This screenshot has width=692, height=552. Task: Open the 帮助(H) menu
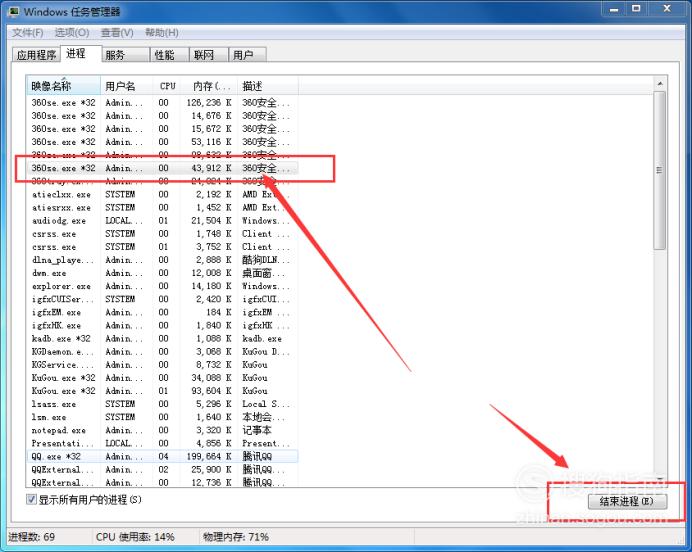point(162,33)
